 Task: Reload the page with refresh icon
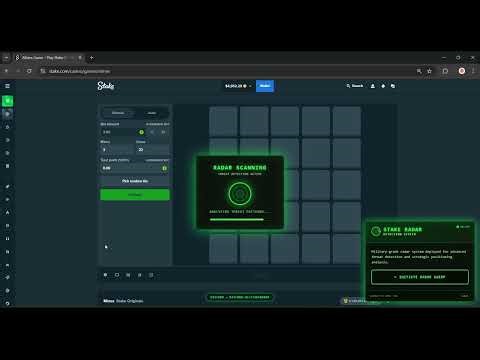(29, 71)
